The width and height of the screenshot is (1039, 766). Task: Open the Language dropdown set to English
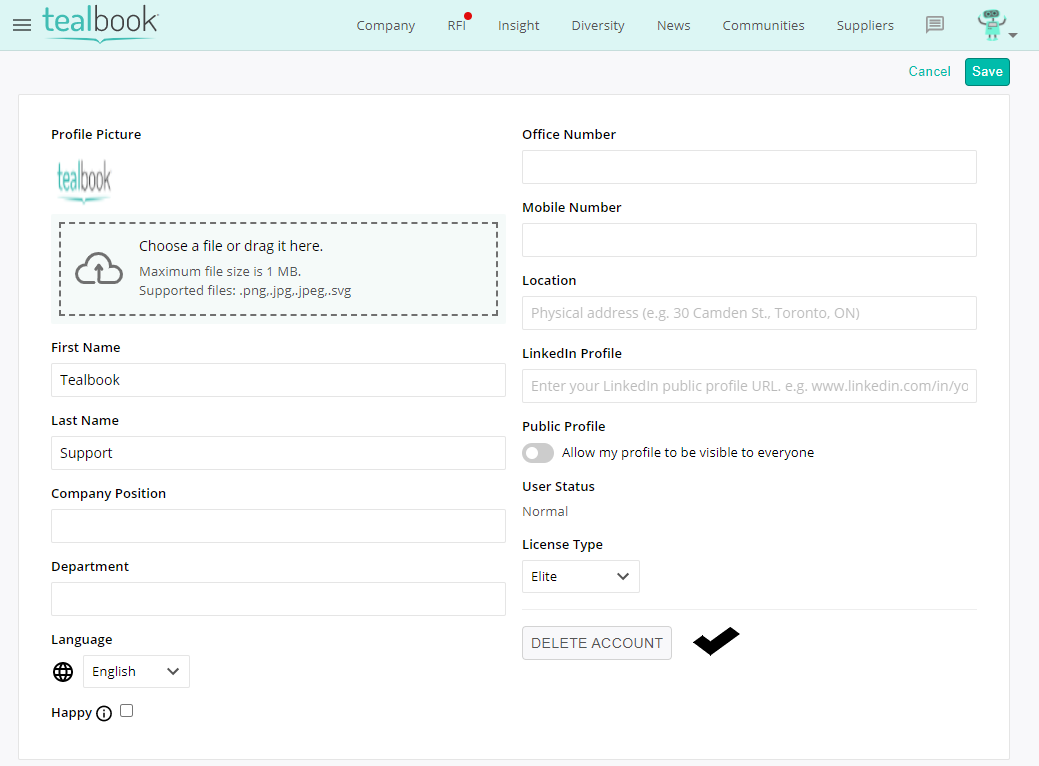pyautogui.click(x=136, y=672)
